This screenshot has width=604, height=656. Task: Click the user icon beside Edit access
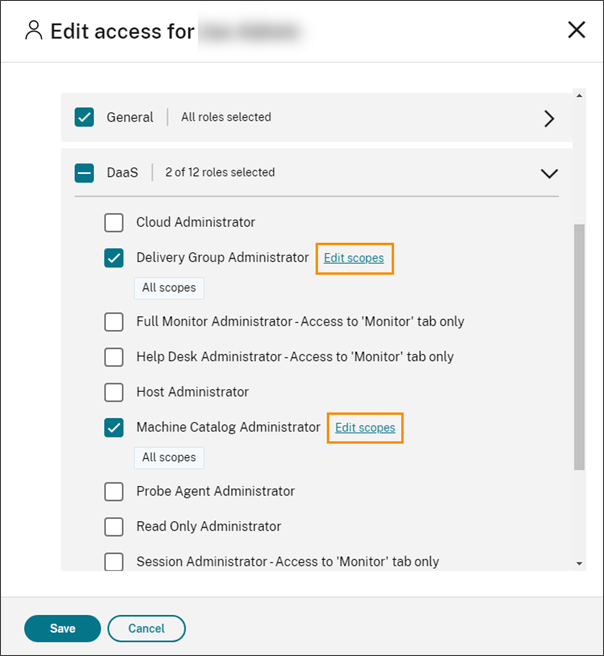34,31
